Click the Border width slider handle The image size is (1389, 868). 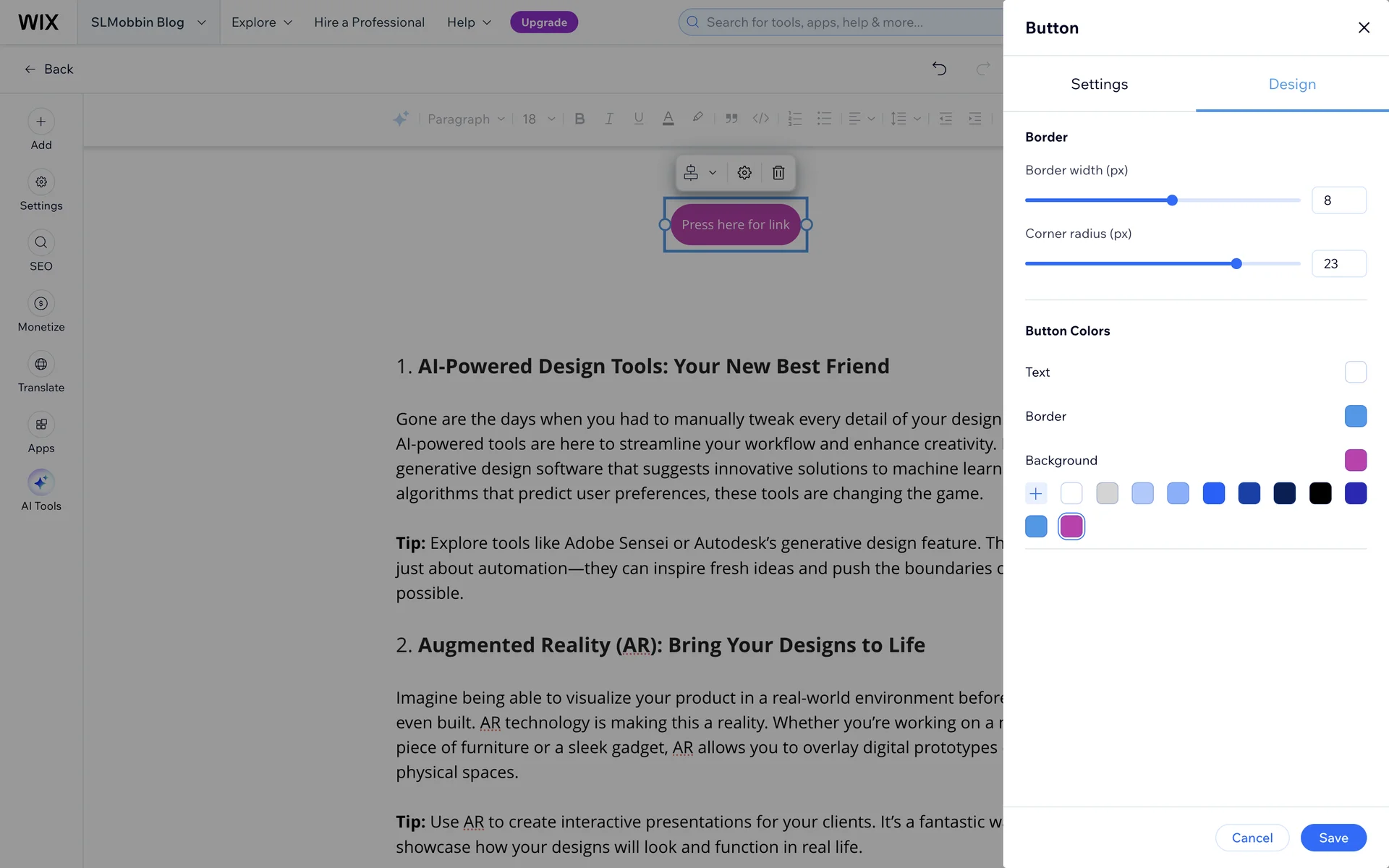pyautogui.click(x=1172, y=200)
